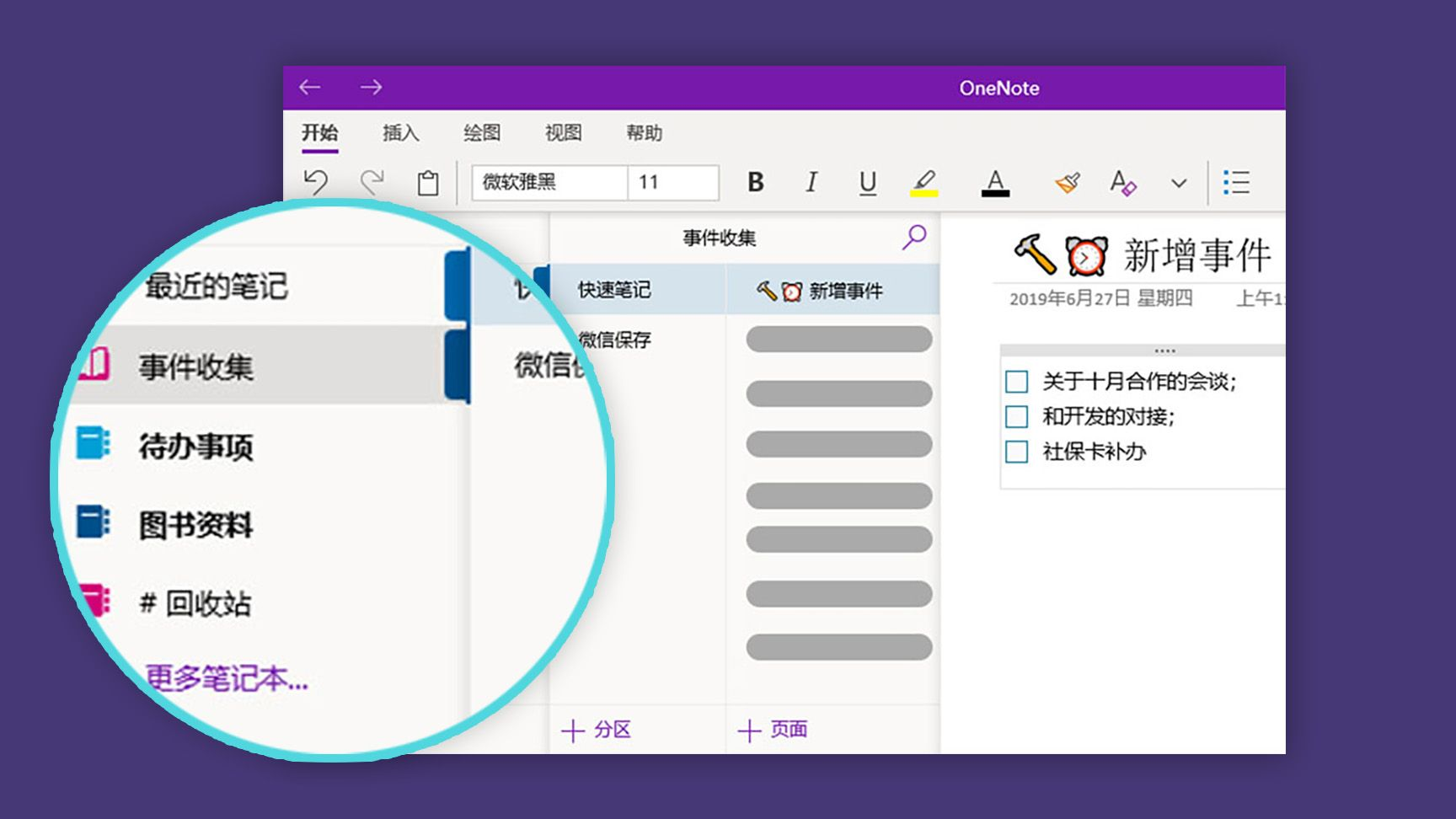Check the 和开发的对接 checkbox
Viewport: 1456px width, 819px height.
tap(1016, 416)
